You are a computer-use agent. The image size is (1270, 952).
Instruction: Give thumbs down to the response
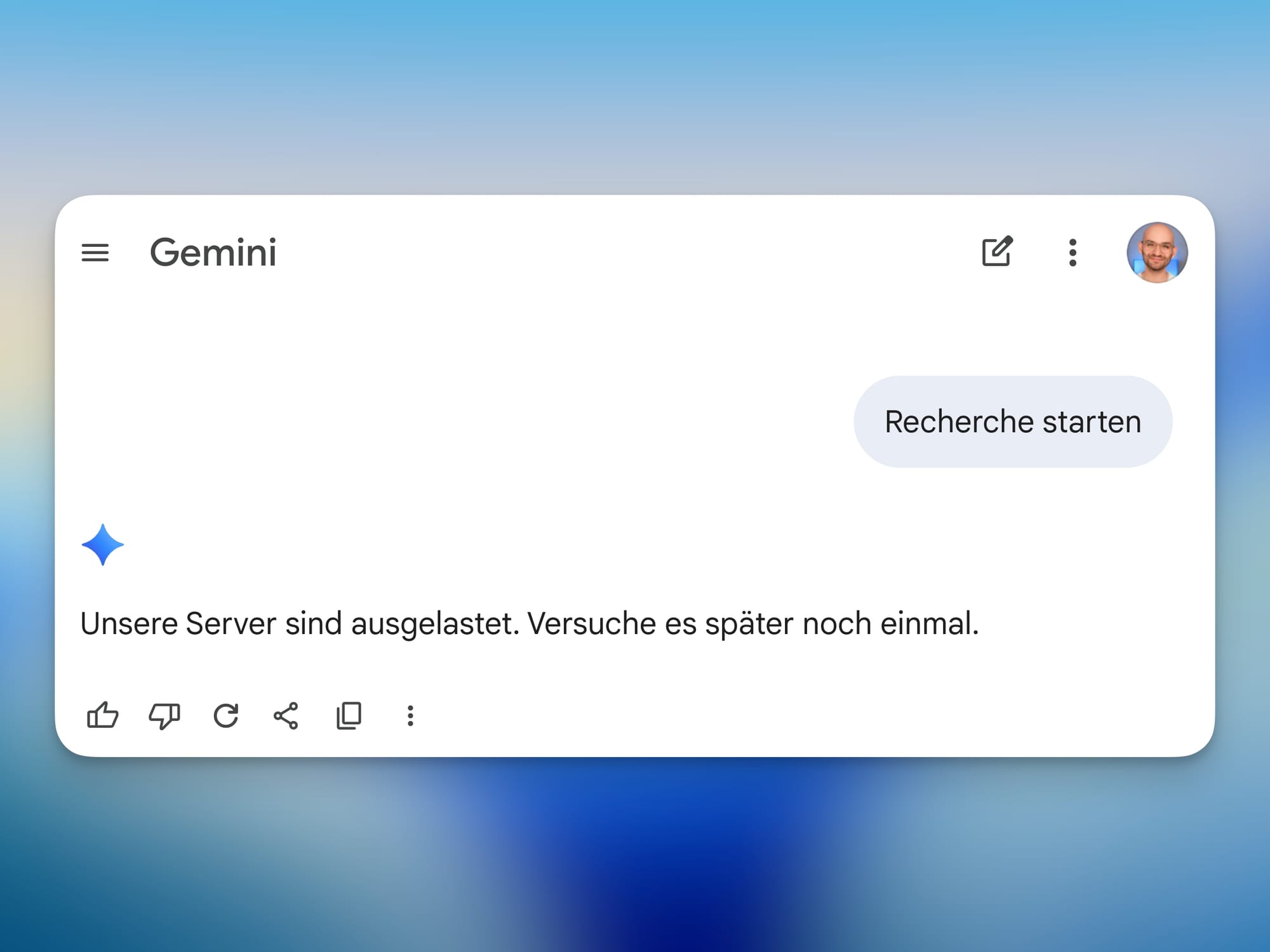[164, 717]
